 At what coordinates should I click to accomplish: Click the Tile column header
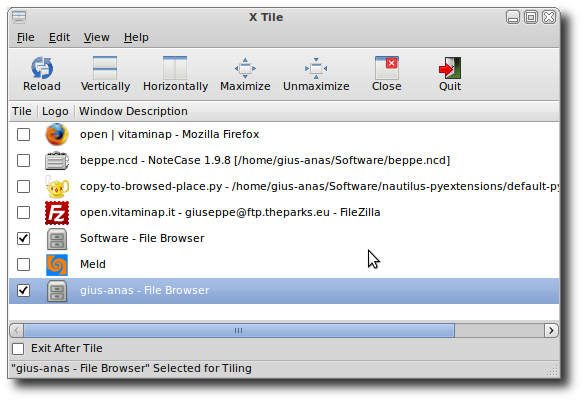22,111
